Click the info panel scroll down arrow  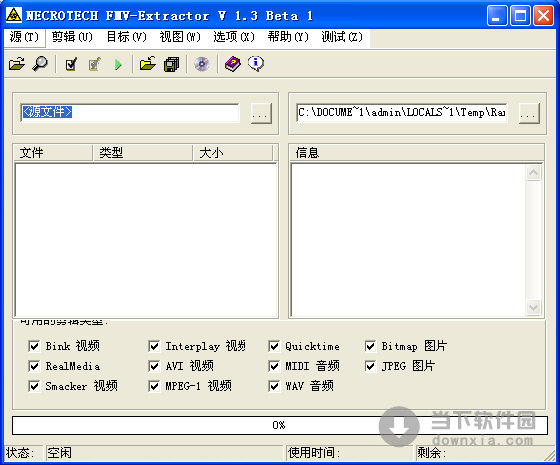click(534, 308)
